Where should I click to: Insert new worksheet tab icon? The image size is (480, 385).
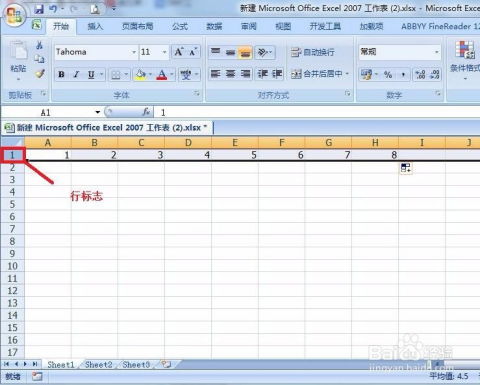pyautogui.click(x=166, y=364)
